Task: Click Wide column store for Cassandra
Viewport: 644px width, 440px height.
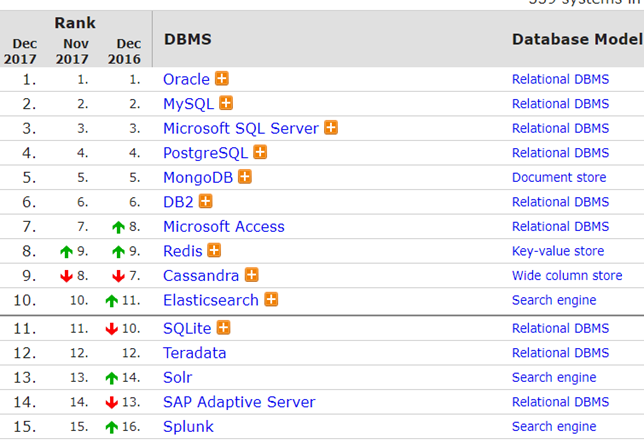Action: pos(567,275)
